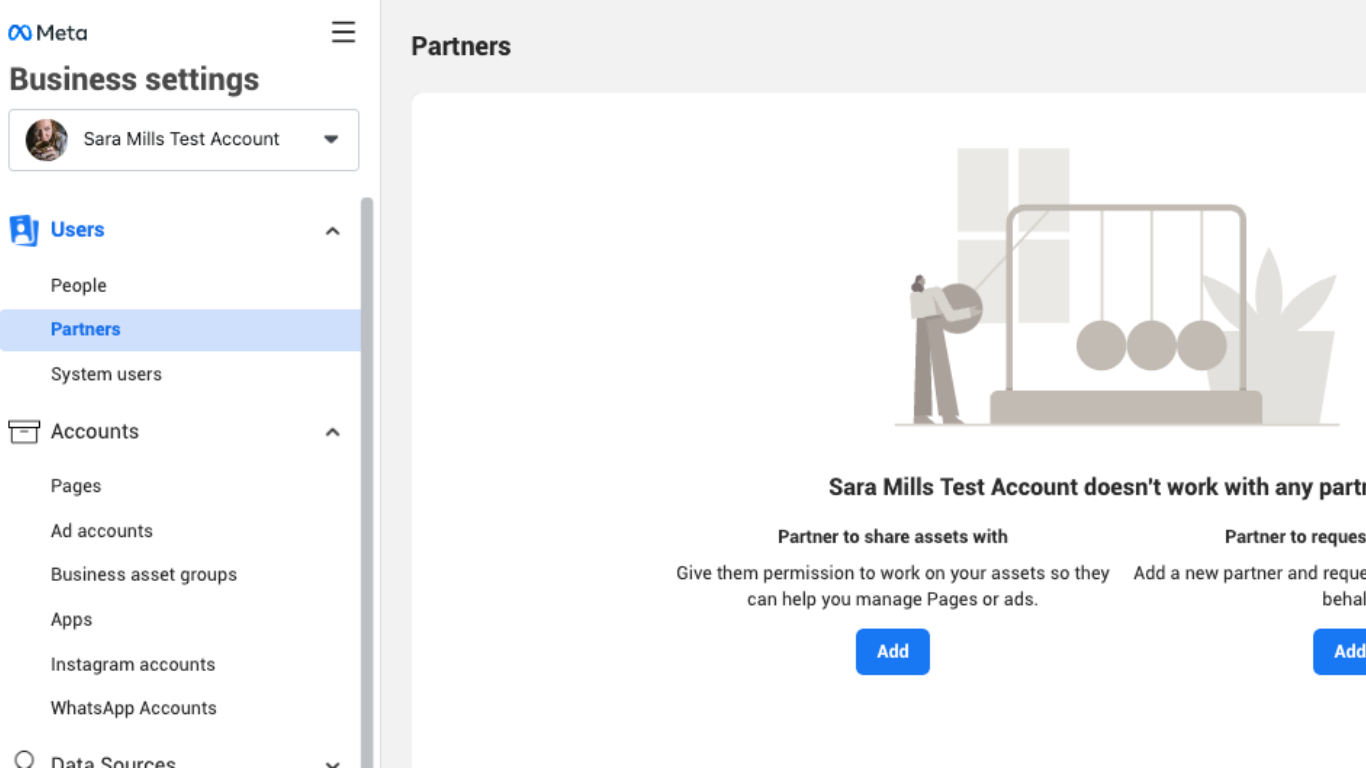The width and height of the screenshot is (1366, 768).
Task: Open the Sara Mills Test Account dropdown
Action: (x=184, y=140)
